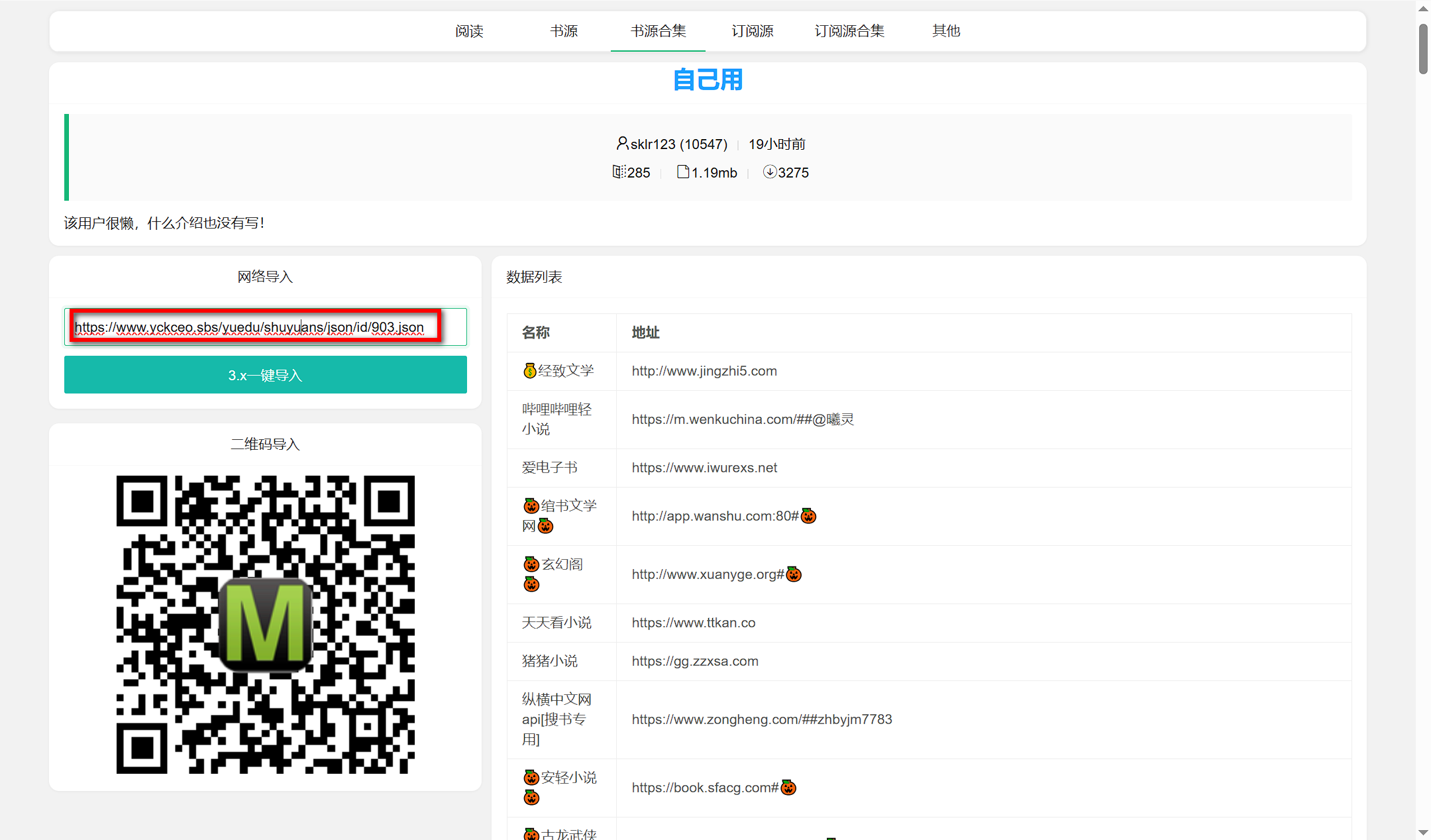Viewport: 1431px width, 840px height.
Task: Click the pumpkin icon below 玄幻阁 name
Action: tap(531, 584)
